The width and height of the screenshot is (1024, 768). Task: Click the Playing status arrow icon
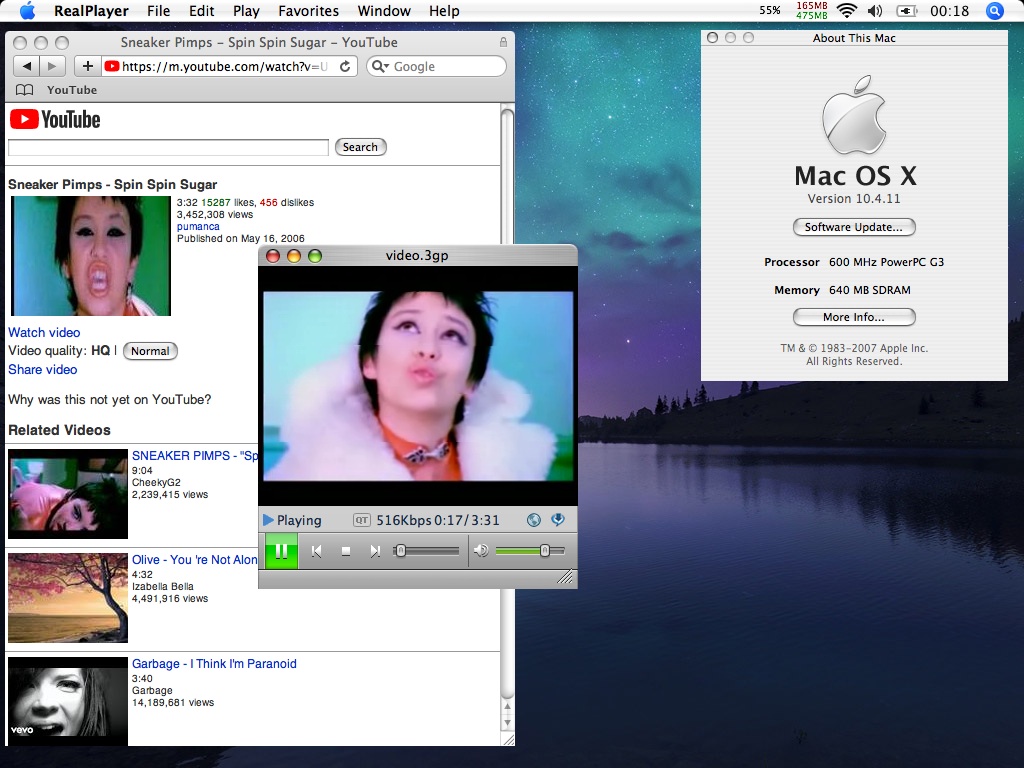pyautogui.click(x=268, y=520)
